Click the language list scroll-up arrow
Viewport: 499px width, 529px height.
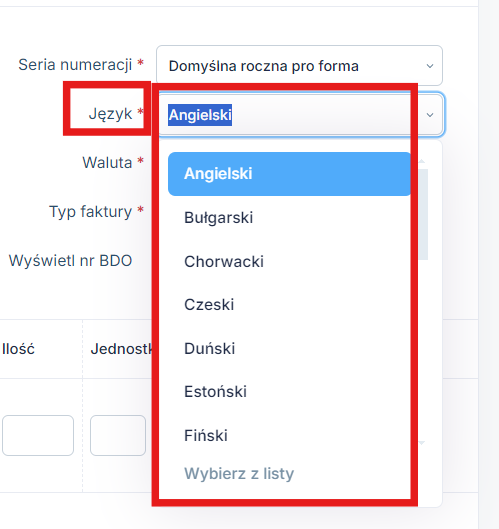pos(421,161)
